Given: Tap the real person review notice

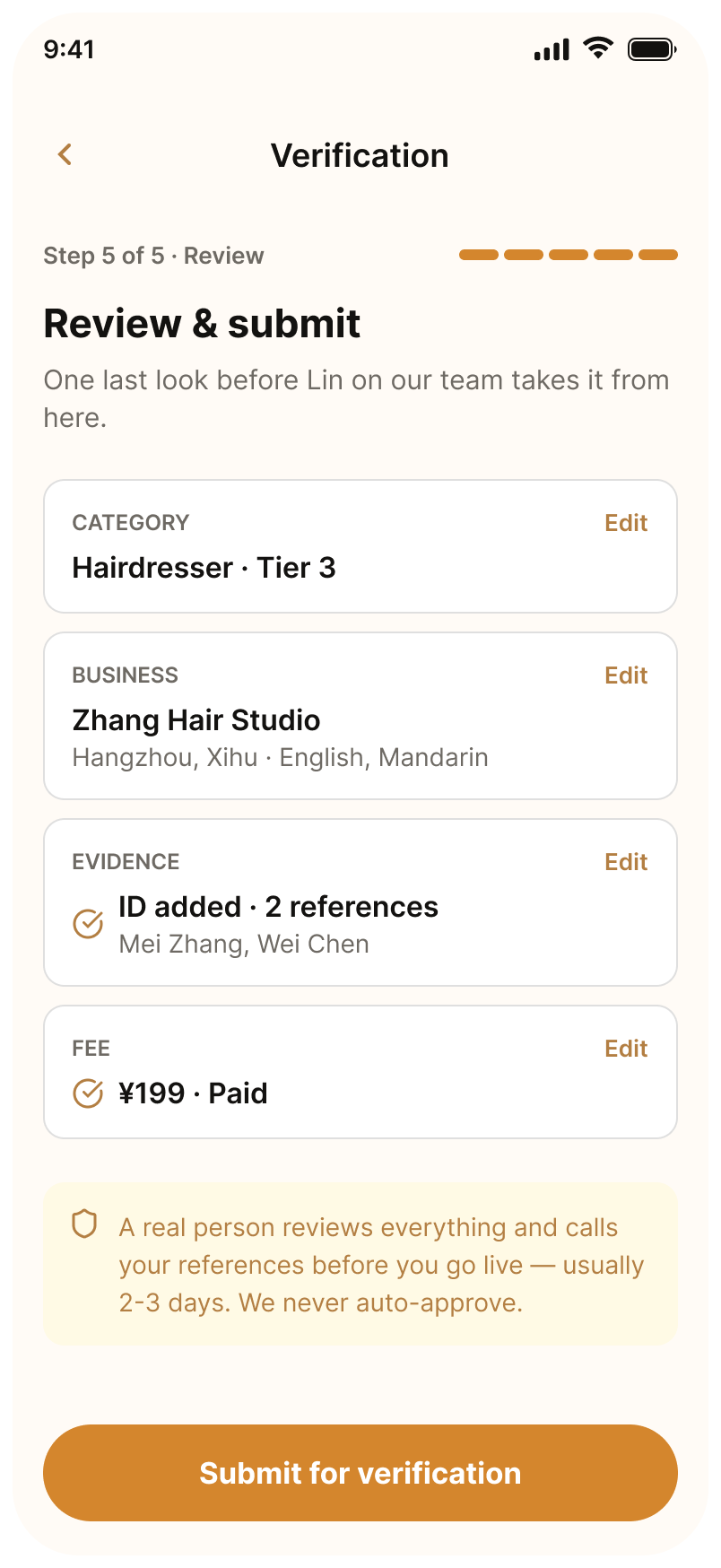Looking at the screenshot, I should [360, 1264].
